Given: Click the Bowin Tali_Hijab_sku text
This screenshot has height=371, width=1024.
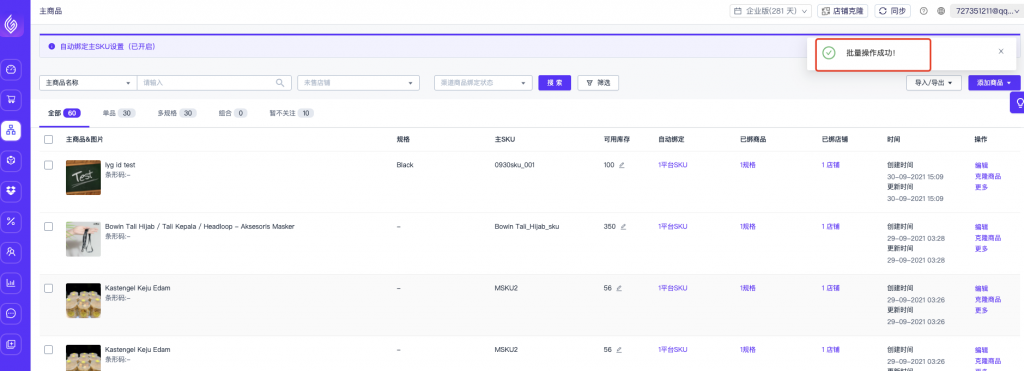Looking at the screenshot, I should click(x=527, y=227).
